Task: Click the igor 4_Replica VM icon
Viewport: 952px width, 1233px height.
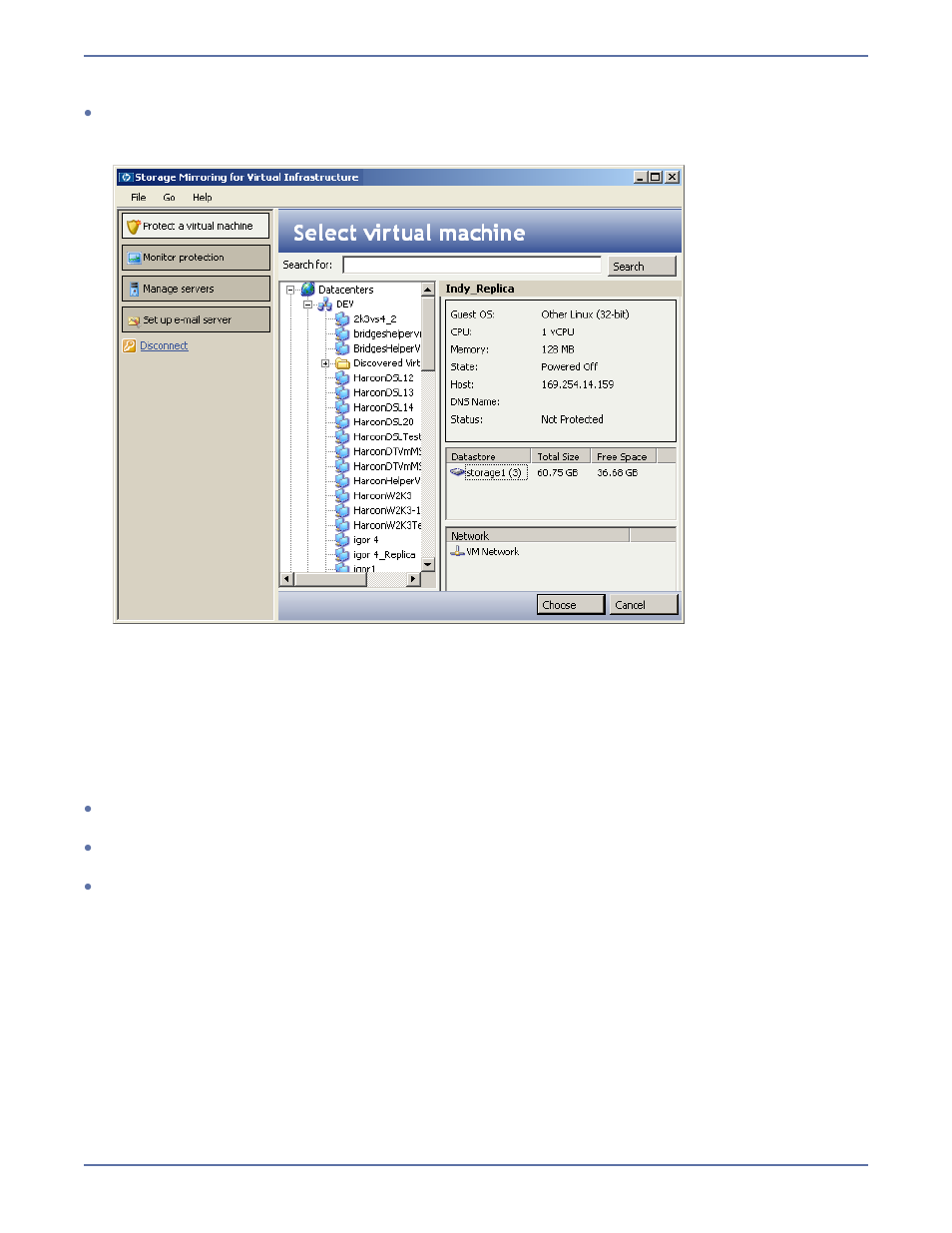Action: 342,554
